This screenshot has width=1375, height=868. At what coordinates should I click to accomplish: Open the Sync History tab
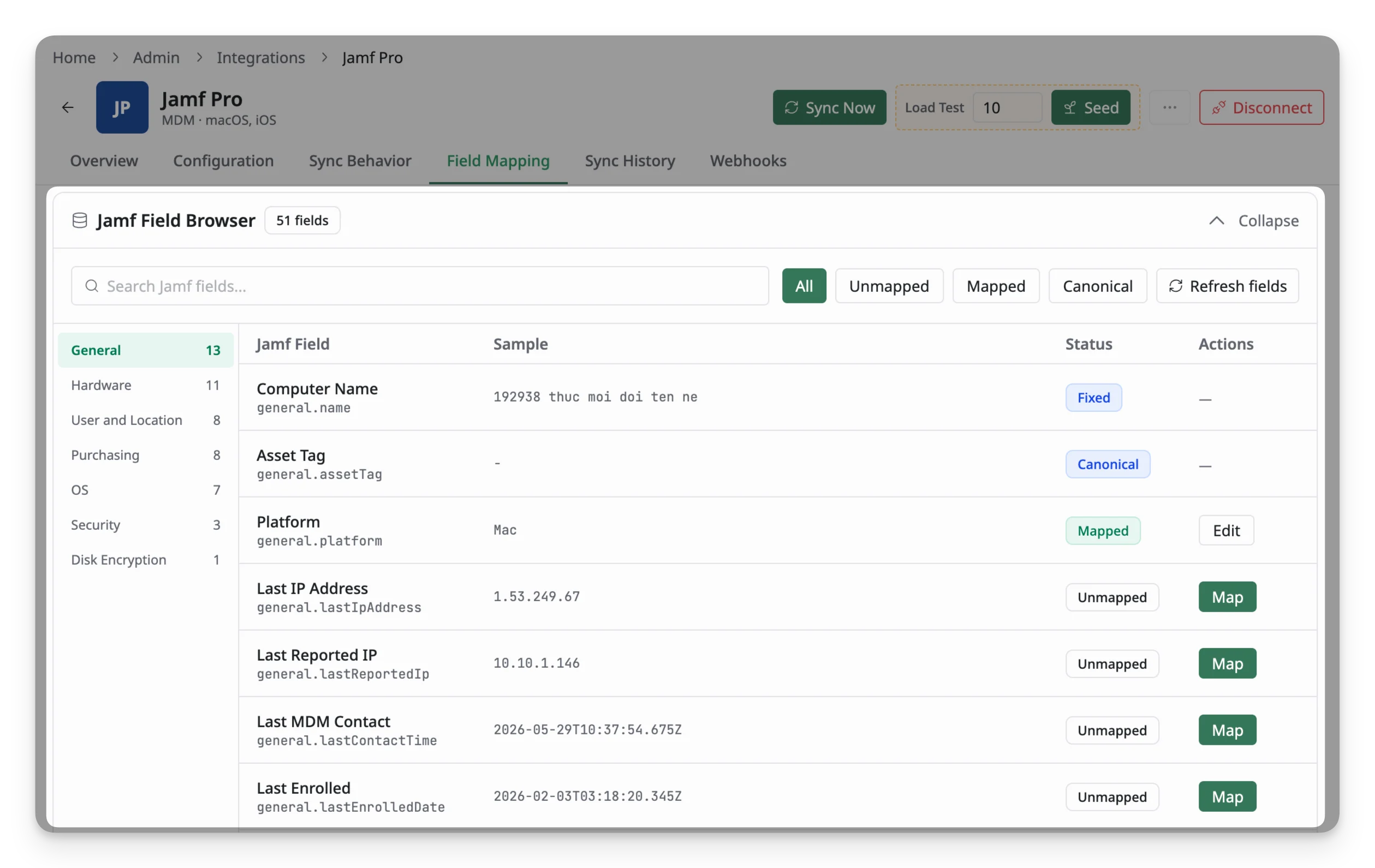tap(630, 161)
